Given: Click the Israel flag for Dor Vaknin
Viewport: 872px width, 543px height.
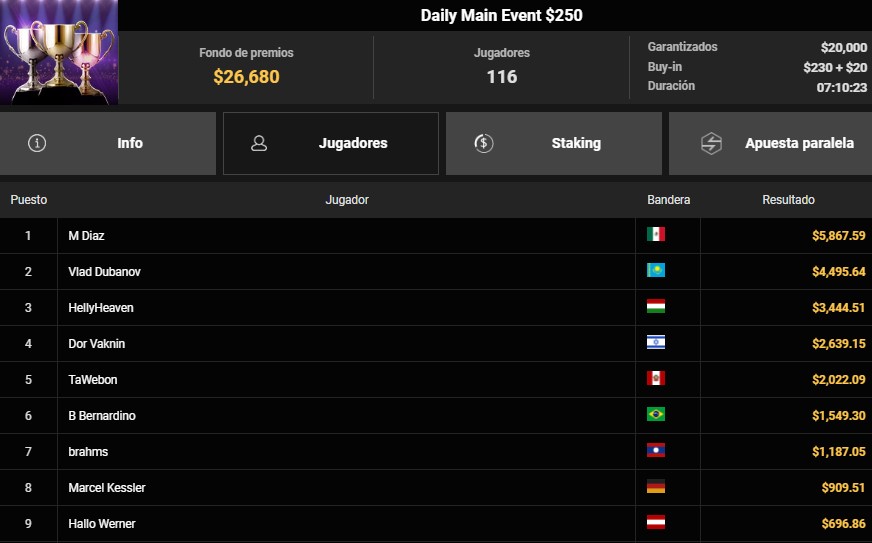Looking at the screenshot, I should pos(656,342).
